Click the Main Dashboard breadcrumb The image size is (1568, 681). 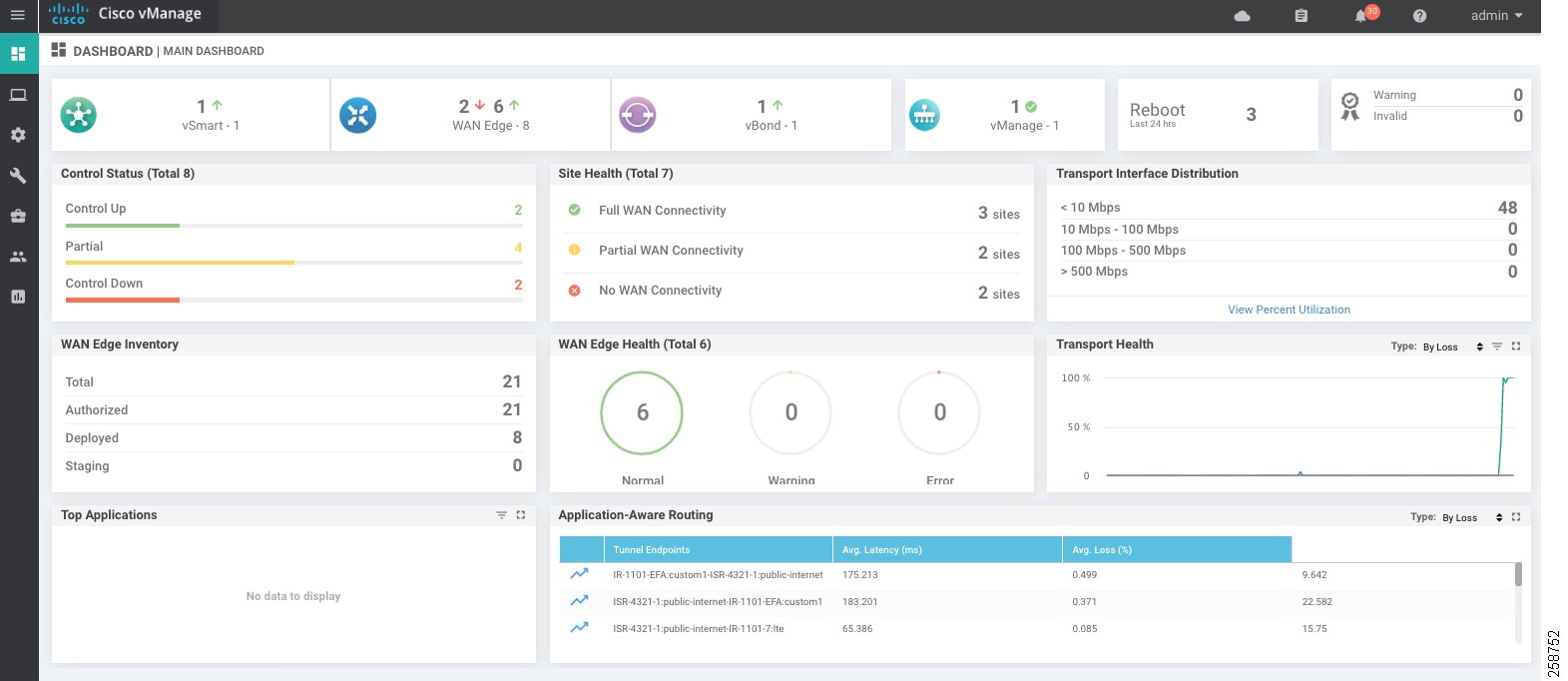(214, 51)
